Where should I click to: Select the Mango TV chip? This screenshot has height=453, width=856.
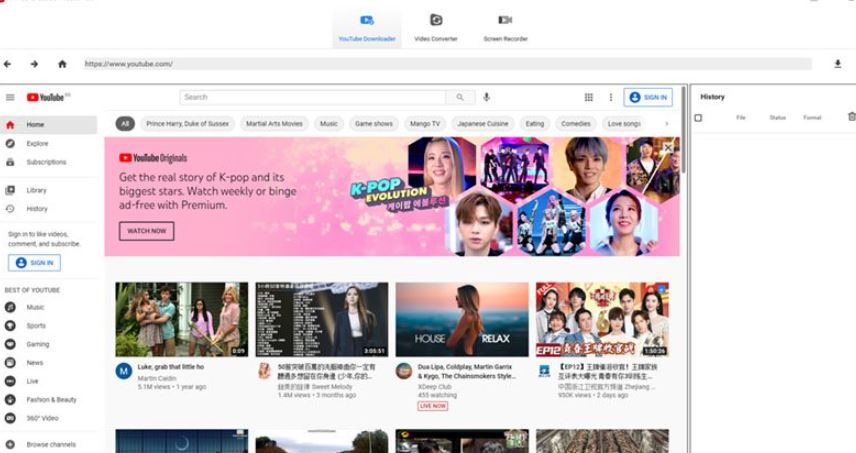pyautogui.click(x=425, y=124)
